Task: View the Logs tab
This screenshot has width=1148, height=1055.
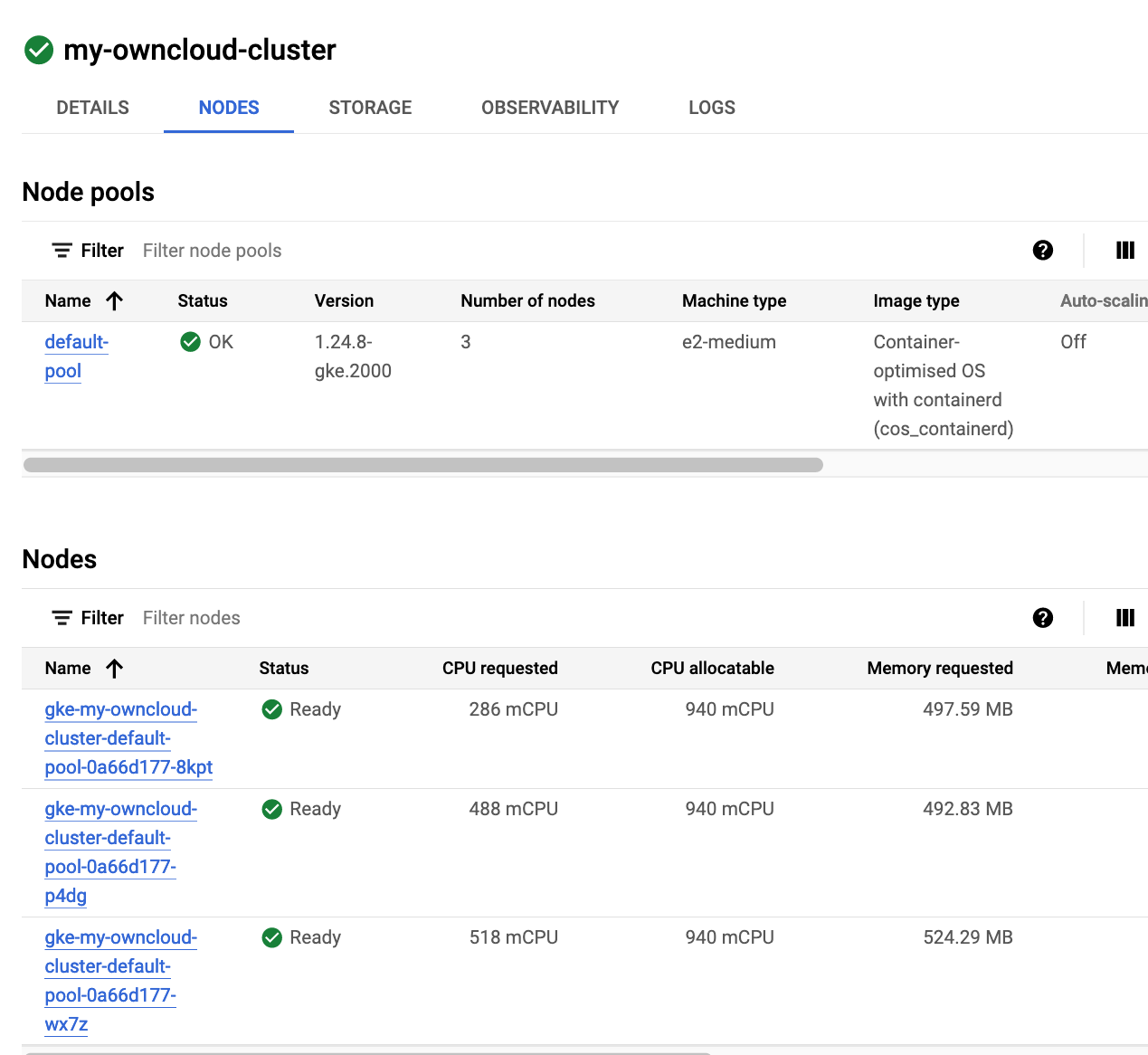Action: [711, 108]
